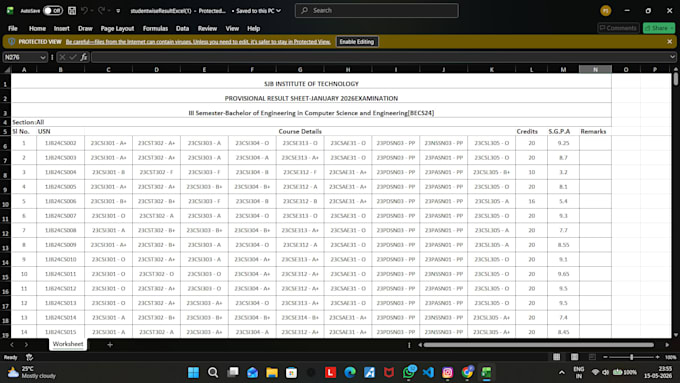This screenshot has height=383, width=680.
Task: Select column N header
Action: (595, 69)
